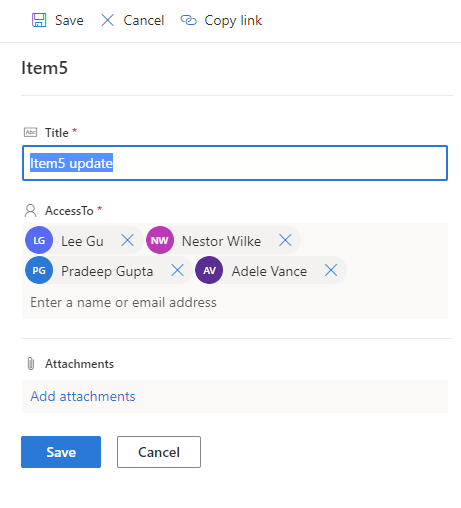
Task: Select Save text in top command bar
Action: (x=69, y=20)
